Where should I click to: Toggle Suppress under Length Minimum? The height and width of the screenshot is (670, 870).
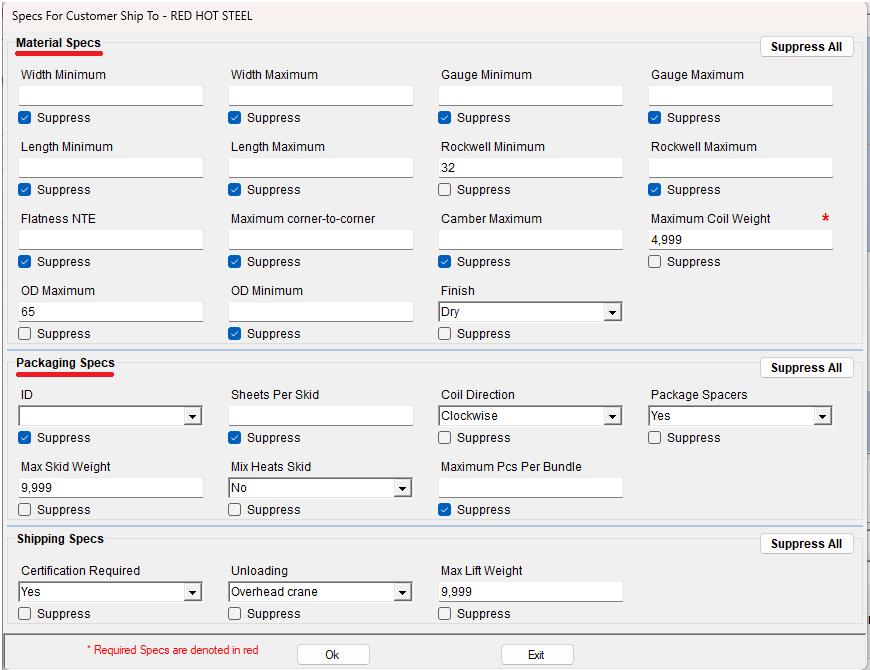click(x=24, y=190)
